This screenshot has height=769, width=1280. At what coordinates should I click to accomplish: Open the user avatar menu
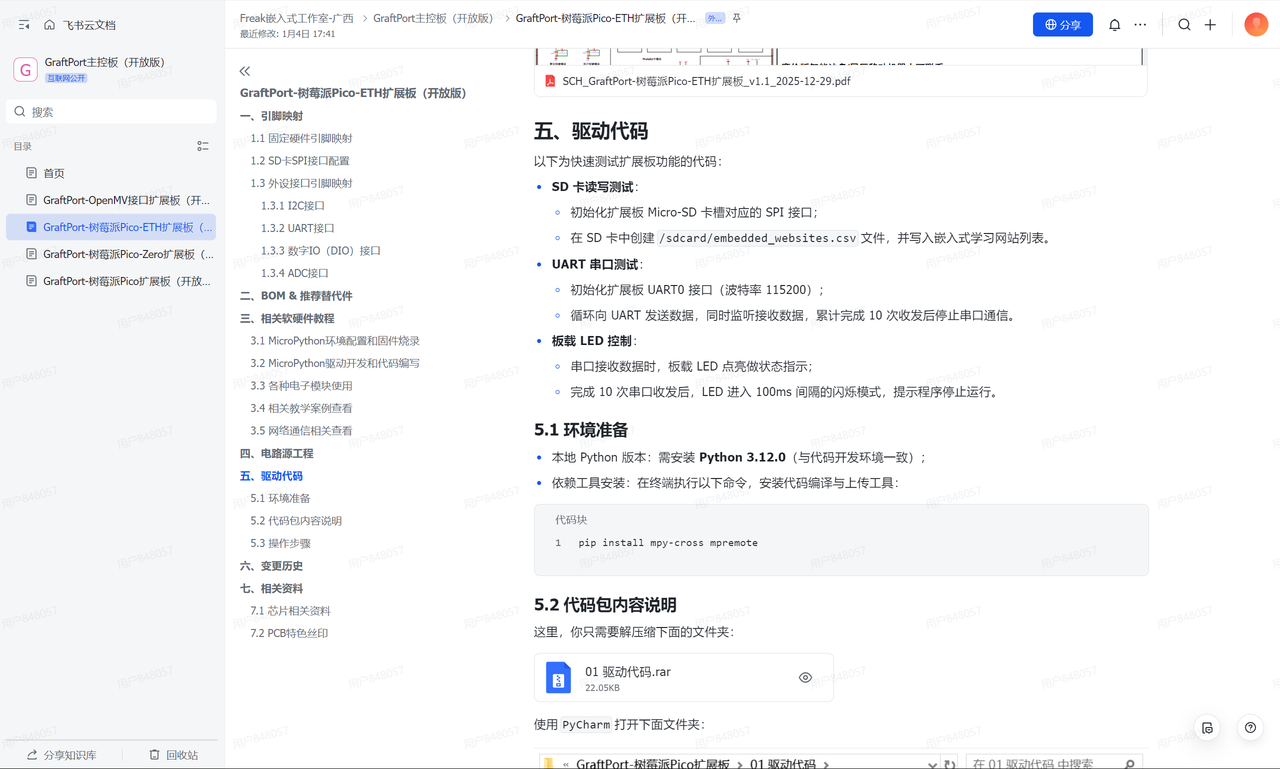pos(1256,25)
